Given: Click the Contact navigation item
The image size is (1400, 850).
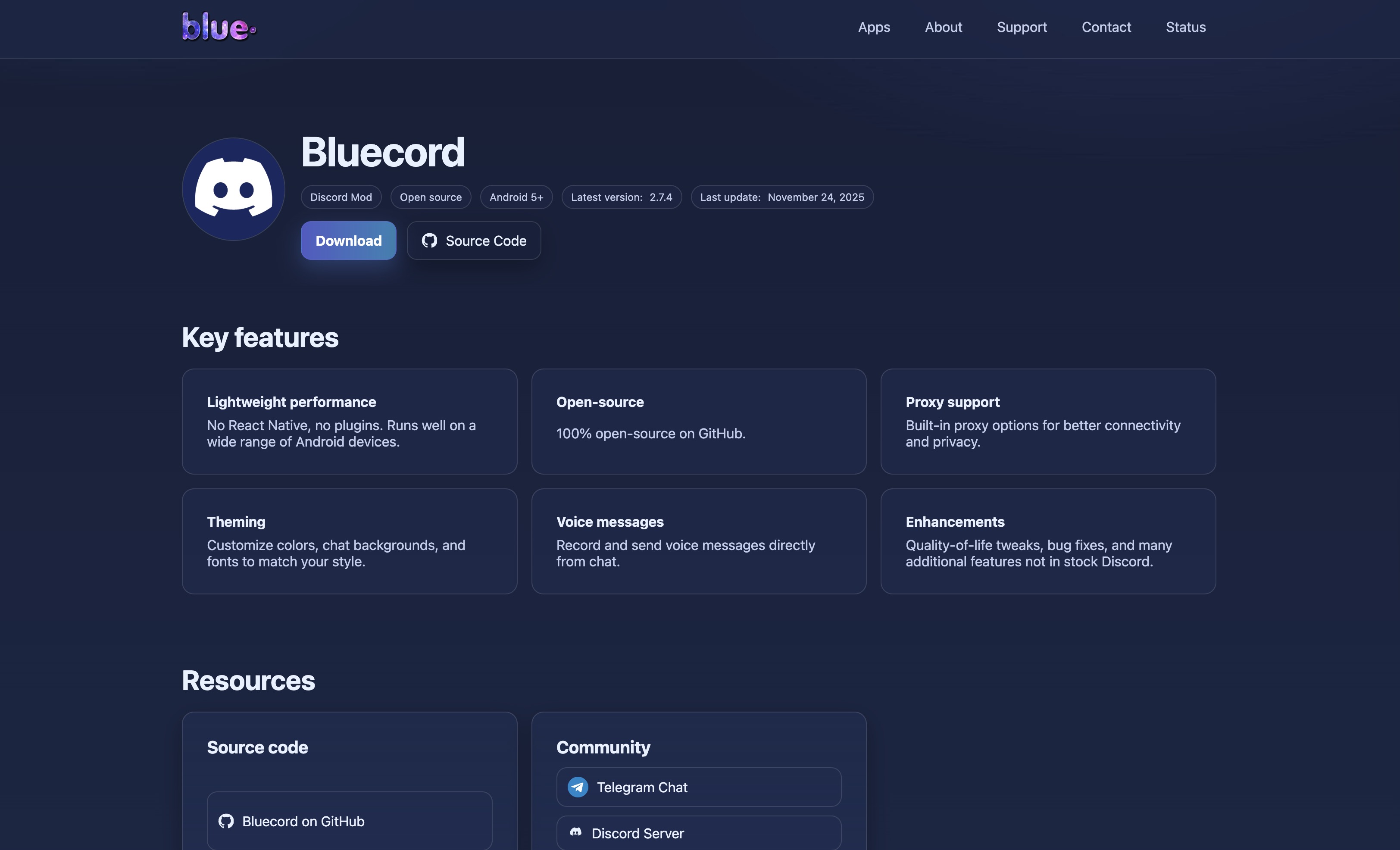Looking at the screenshot, I should [x=1106, y=27].
